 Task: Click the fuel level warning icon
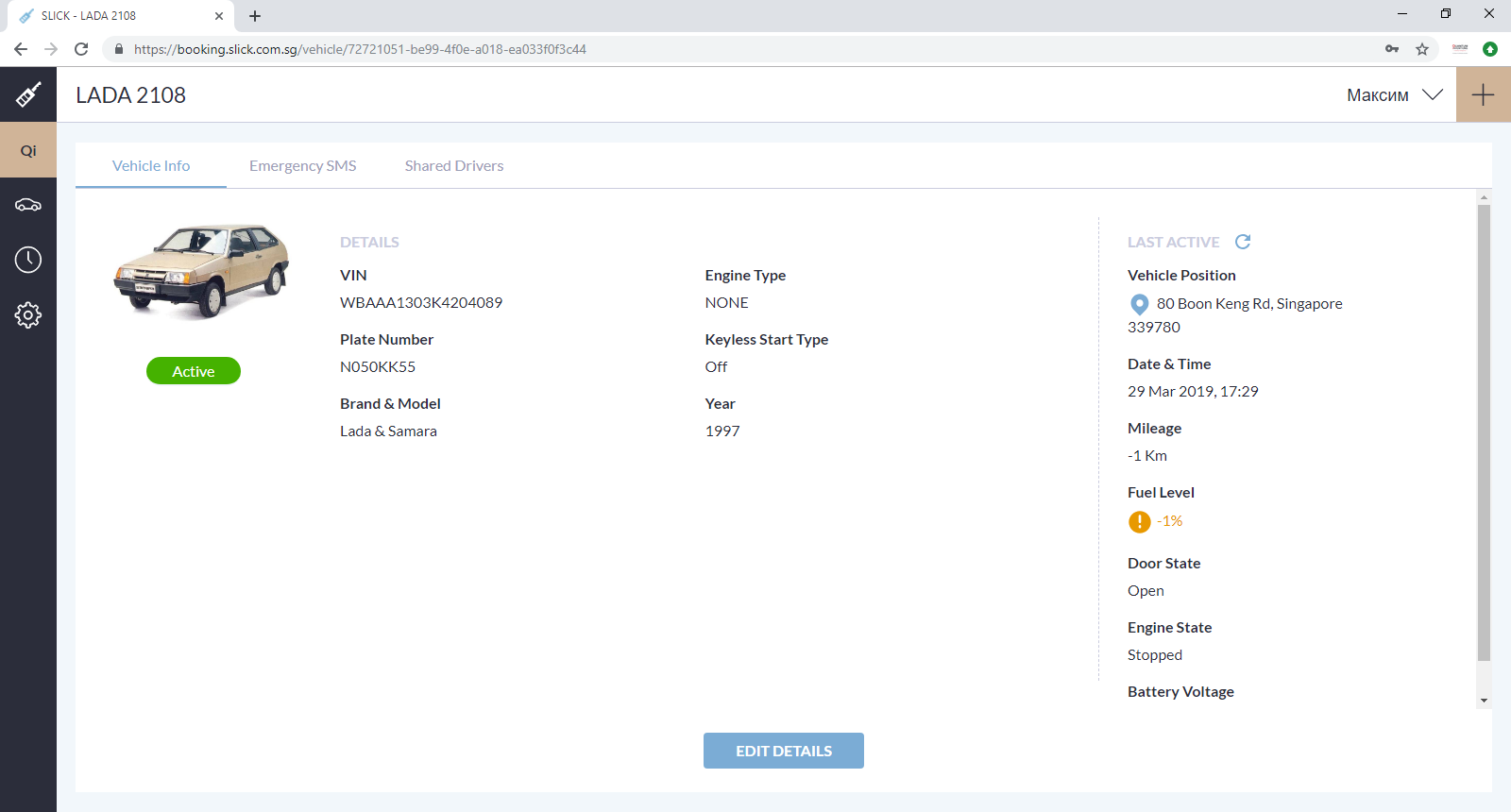pos(1140,521)
